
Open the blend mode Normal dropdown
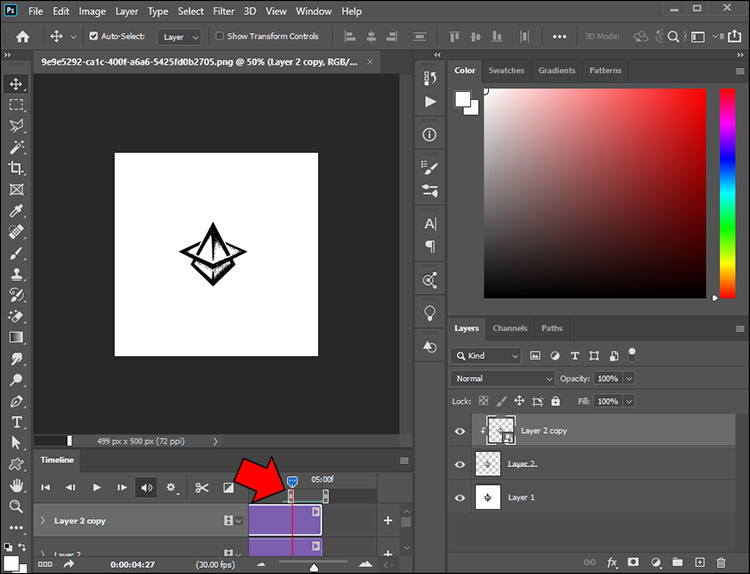point(502,379)
